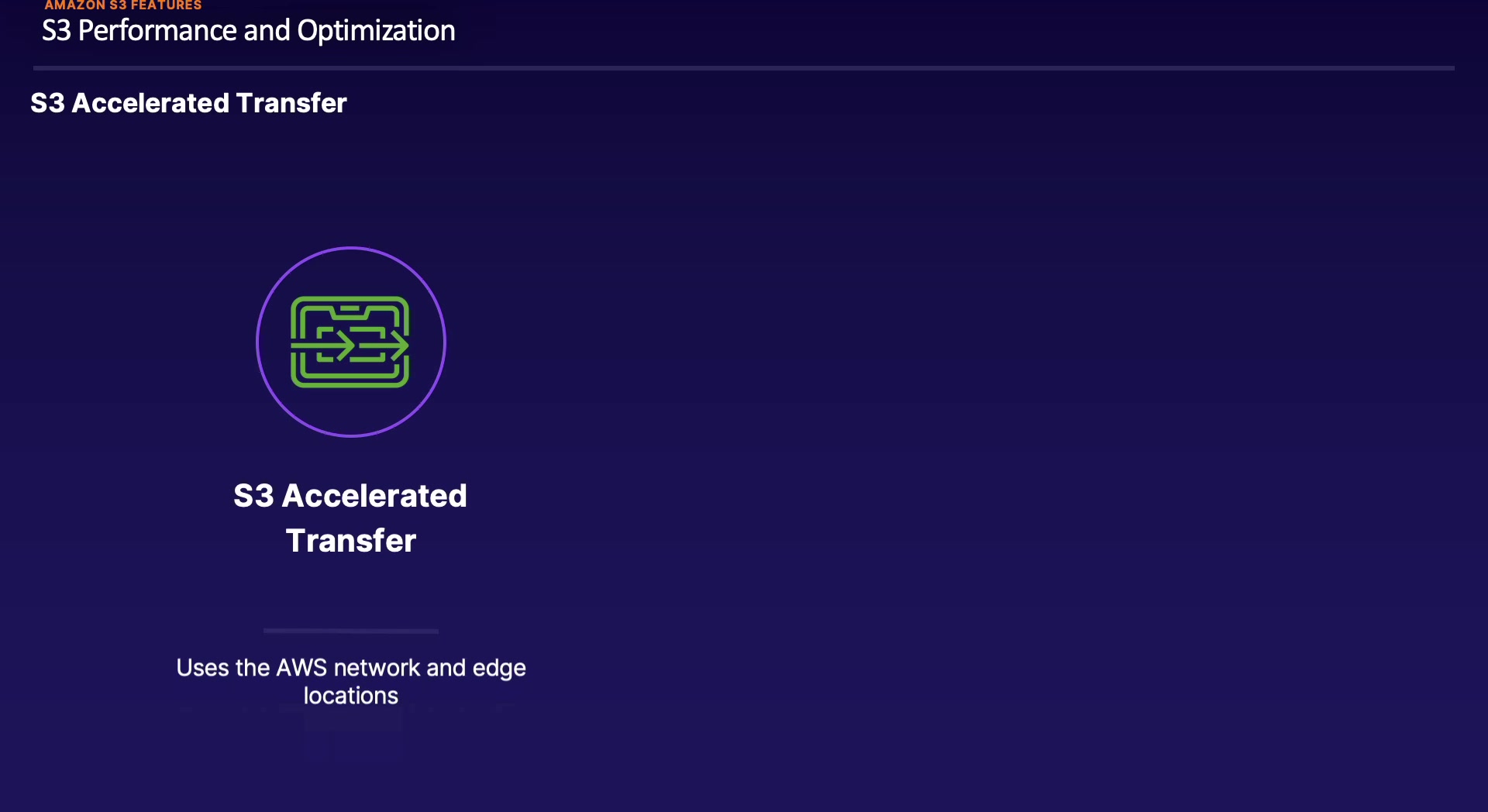The height and width of the screenshot is (812, 1488).
Task: Click the top-left "S3 Accelerated Transfer" section heading
Action: click(188, 103)
